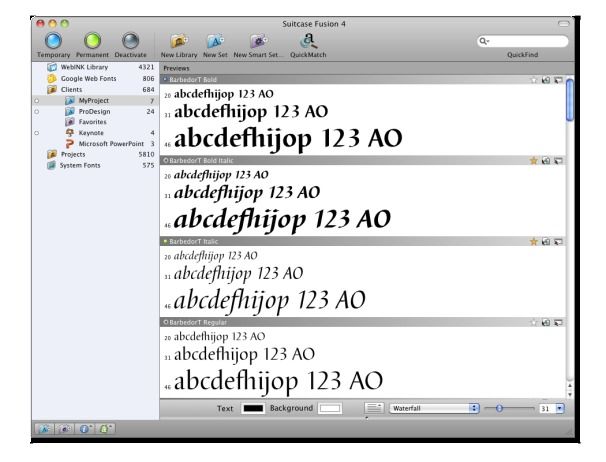Viewport: 606px width, 462px height.
Task: Select the Clients library
Action: tap(95, 89)
